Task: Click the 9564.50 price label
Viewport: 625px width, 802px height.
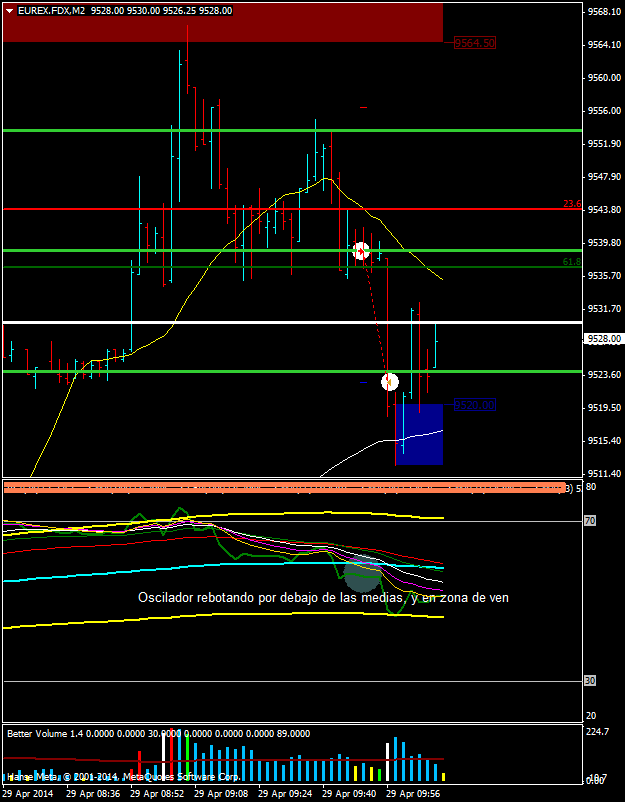Action: click(474, 43)
